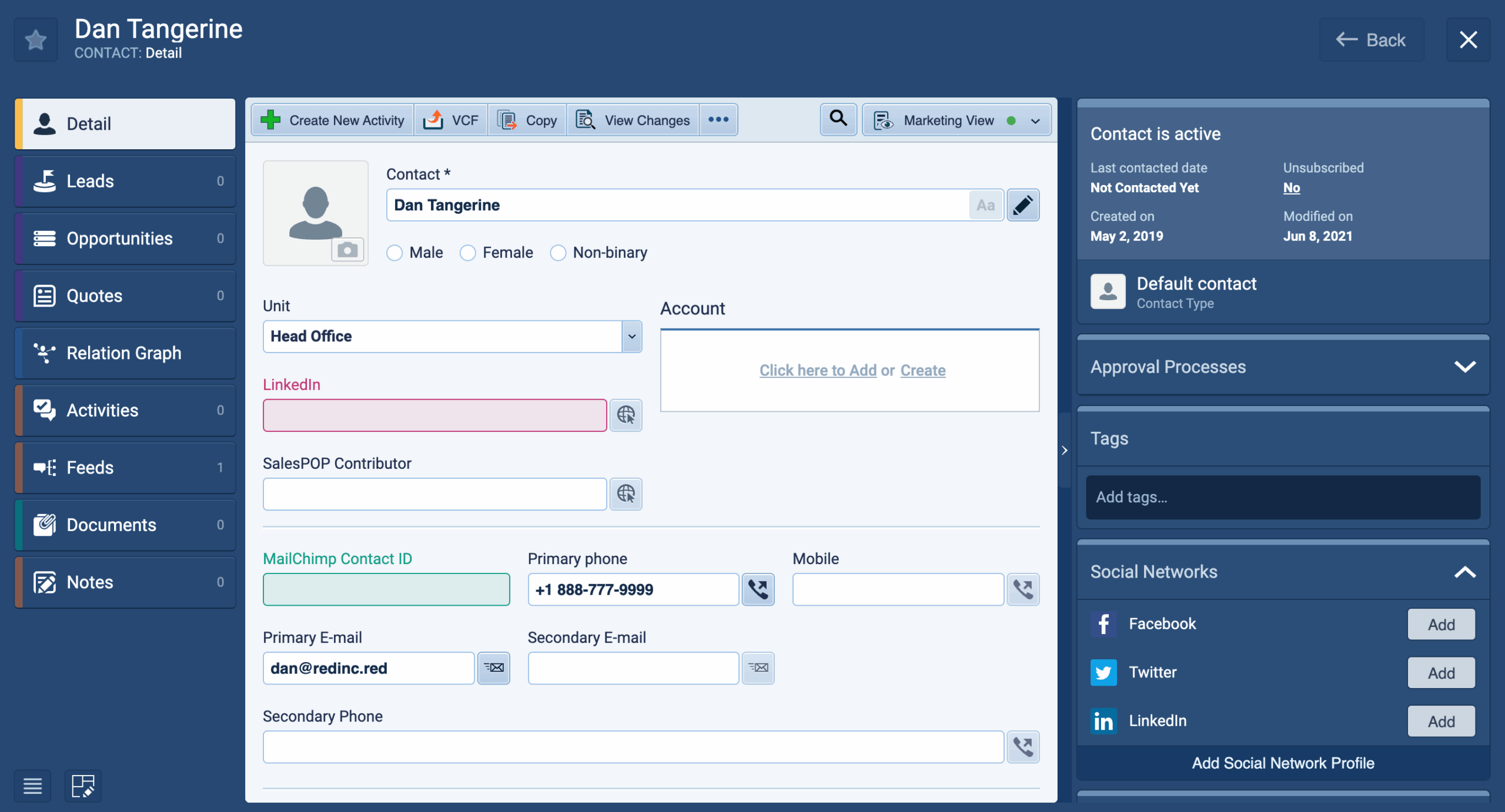Viewport: 1505px width, 812px height.
Task: Click the camera icon on profile photo
Action: pos(347,250)
